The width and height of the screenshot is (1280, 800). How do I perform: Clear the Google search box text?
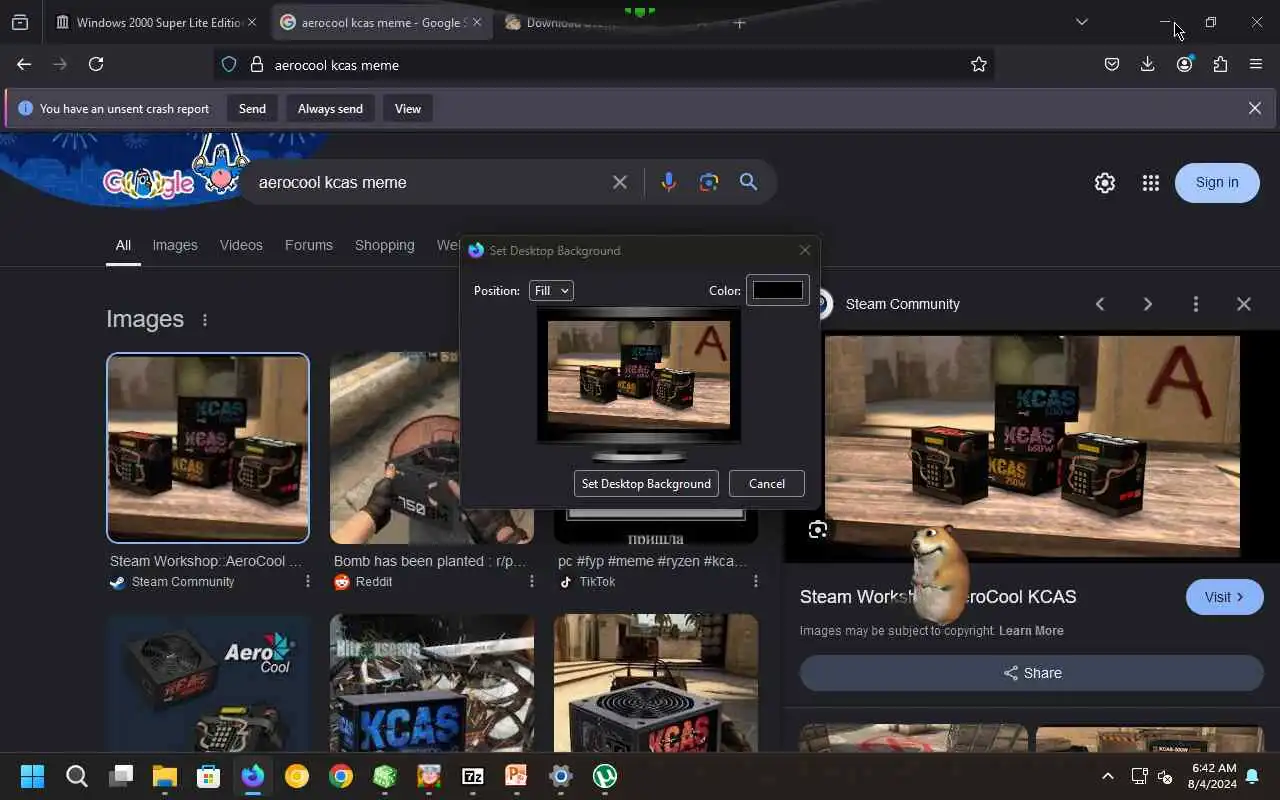620,182
